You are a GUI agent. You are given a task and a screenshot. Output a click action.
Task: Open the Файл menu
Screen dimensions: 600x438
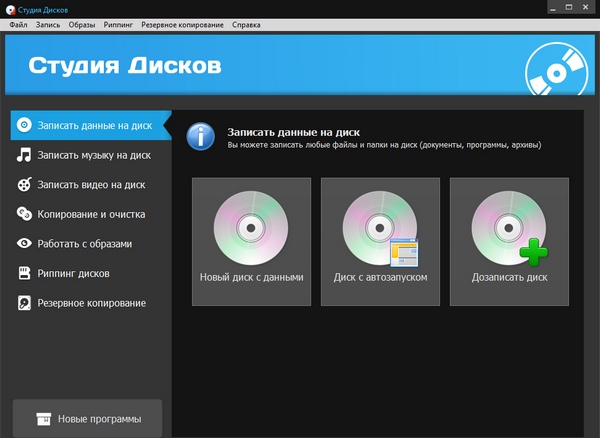tap(18, 23)
